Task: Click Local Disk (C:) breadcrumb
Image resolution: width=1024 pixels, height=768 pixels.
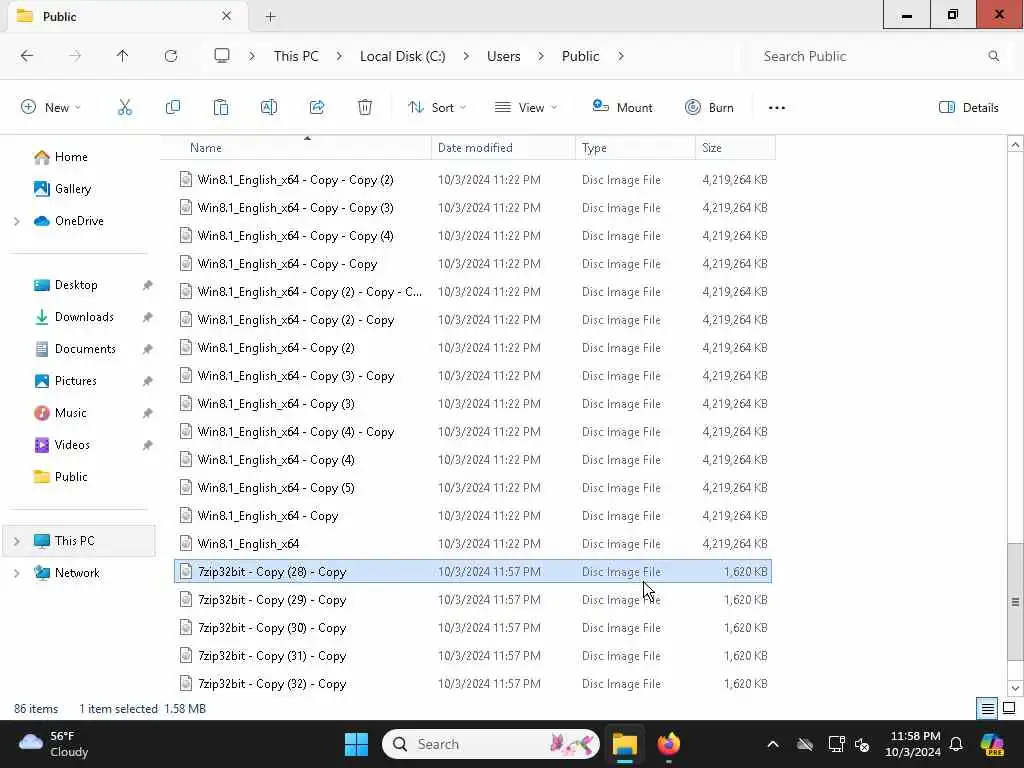Action: [x=402, y=56]
